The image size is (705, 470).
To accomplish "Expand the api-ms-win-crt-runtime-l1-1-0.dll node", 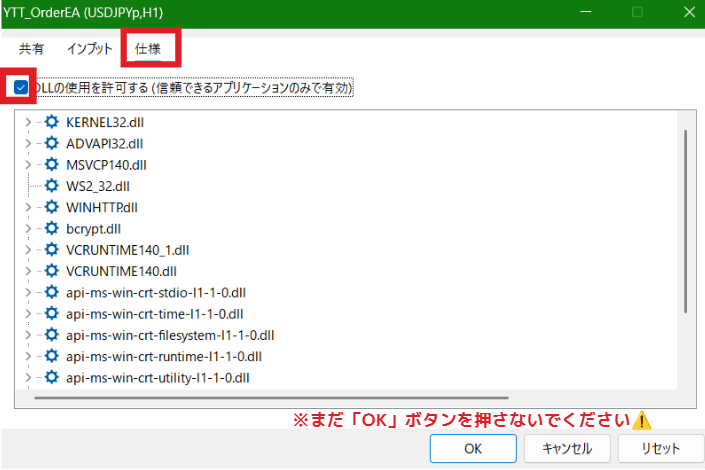I will (x=28, y=356).
